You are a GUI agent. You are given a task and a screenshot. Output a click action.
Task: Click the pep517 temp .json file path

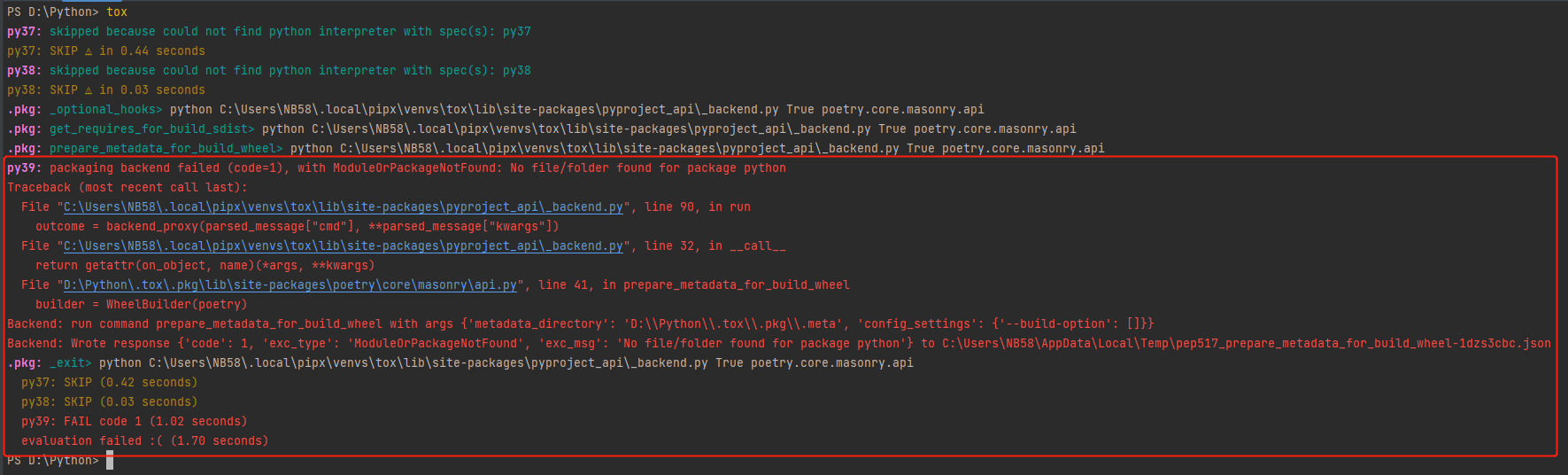coord(1246,344)
